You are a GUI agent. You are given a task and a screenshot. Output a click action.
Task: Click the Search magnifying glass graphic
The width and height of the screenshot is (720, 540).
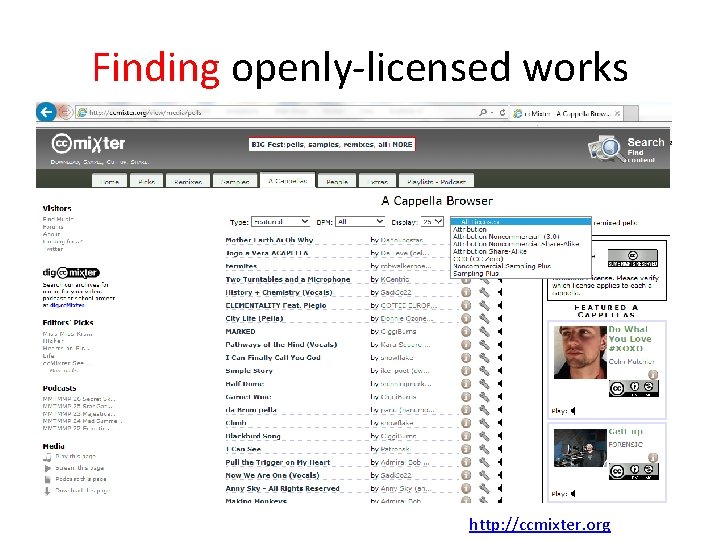tap(606, 149)
